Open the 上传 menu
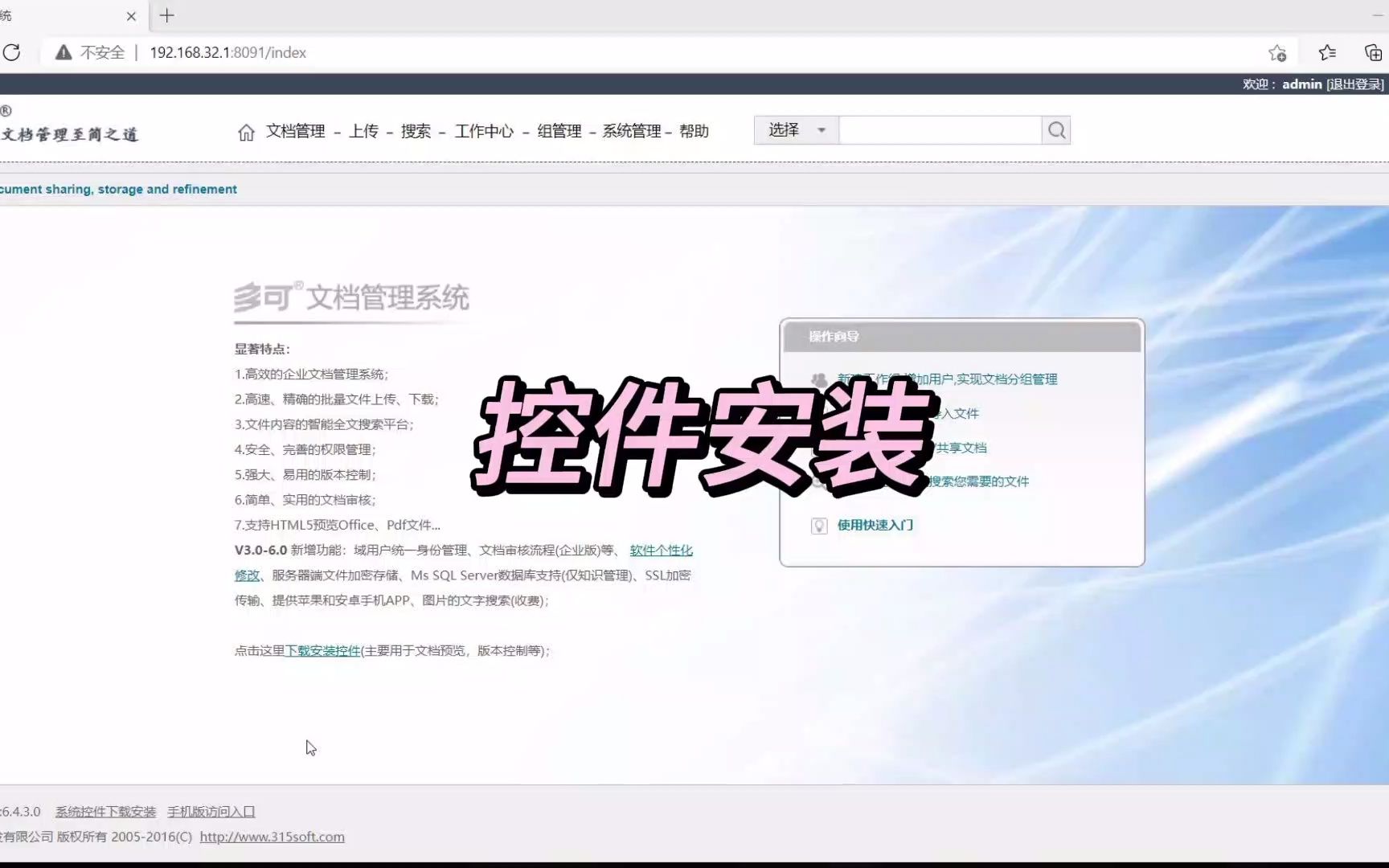 click(363, 131)
